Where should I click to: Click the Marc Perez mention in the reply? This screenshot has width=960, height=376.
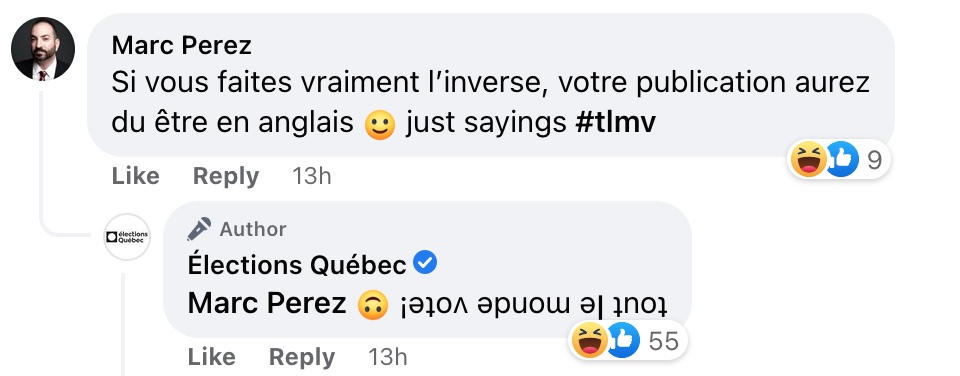267,303
